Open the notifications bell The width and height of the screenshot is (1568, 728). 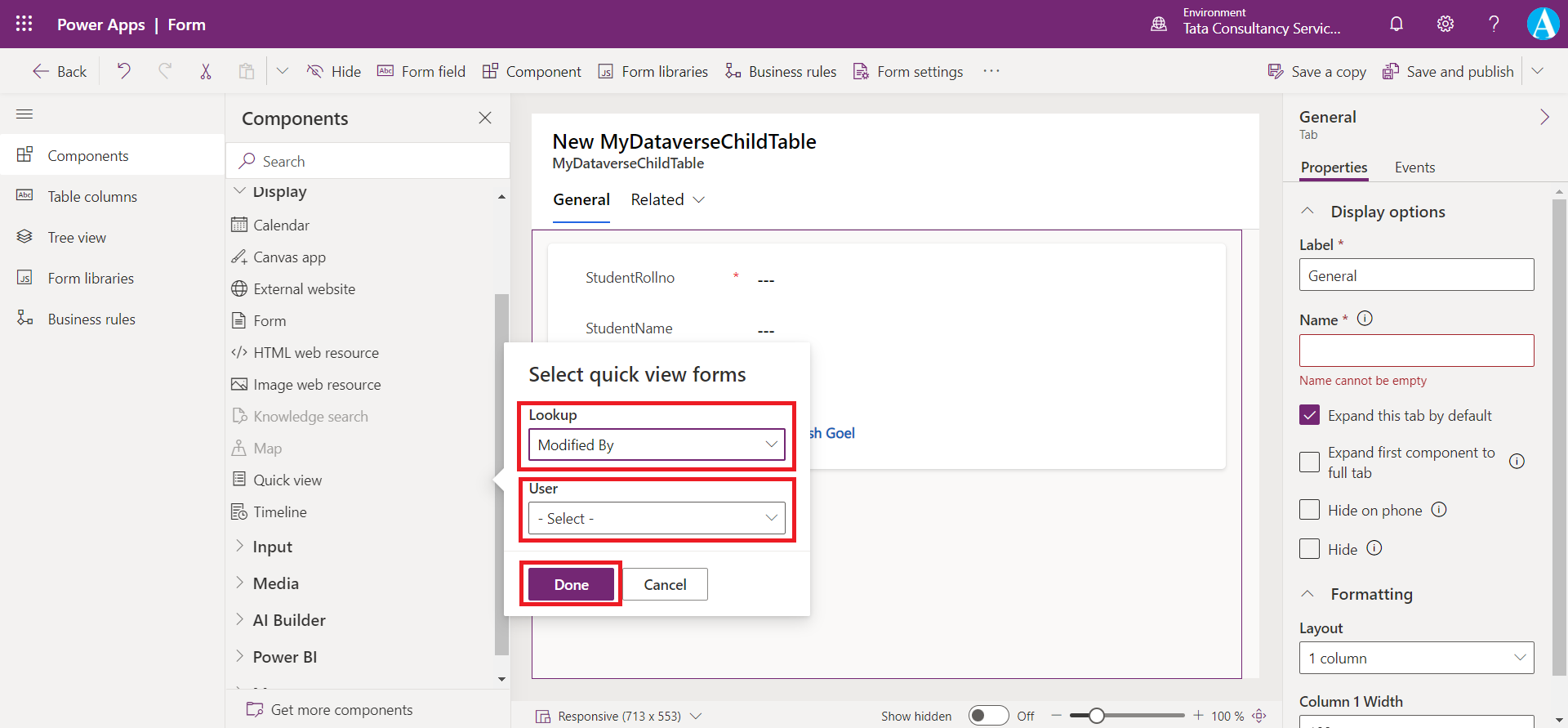[1396, 24]
